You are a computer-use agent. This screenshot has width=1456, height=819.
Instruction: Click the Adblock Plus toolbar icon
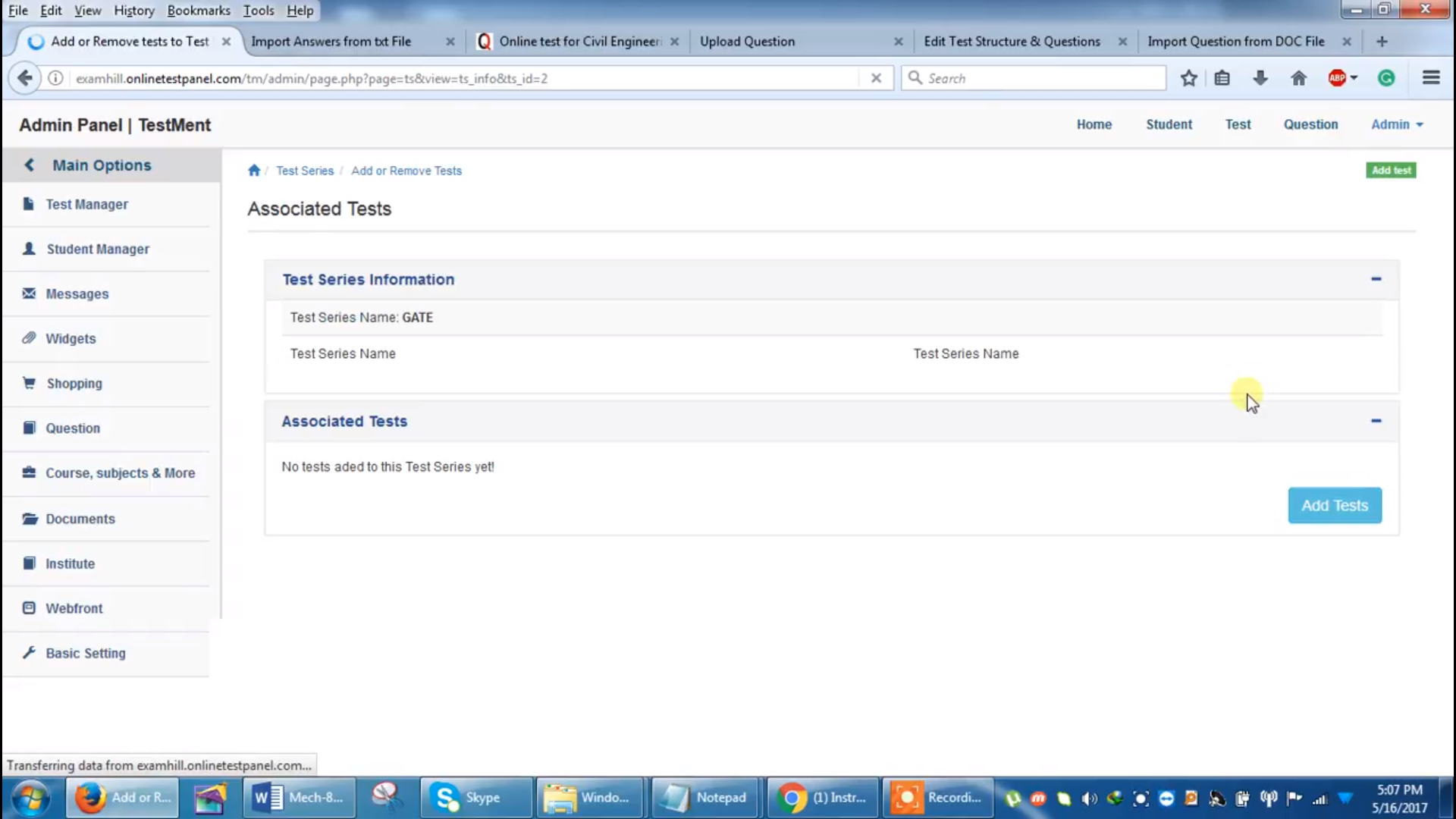pos(1337,78)
